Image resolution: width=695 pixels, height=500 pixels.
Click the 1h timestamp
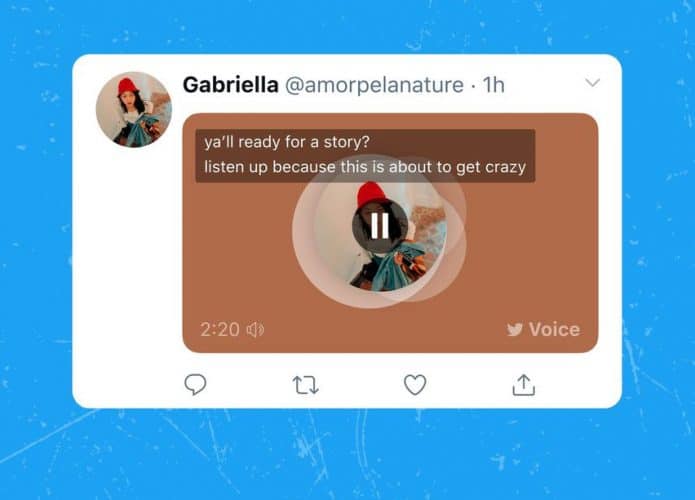pyautogui.click(x=493, y=85)
